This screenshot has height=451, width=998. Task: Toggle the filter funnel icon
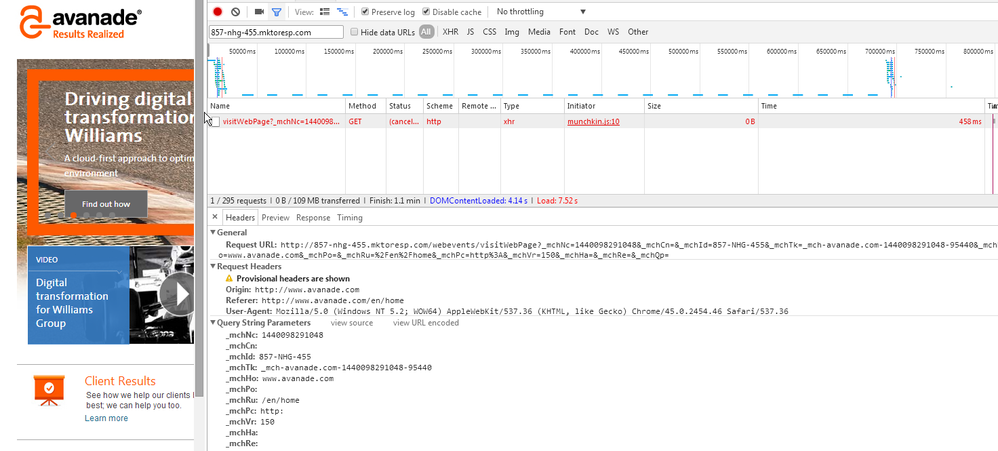pyautogui.click(x=276, y=12)
